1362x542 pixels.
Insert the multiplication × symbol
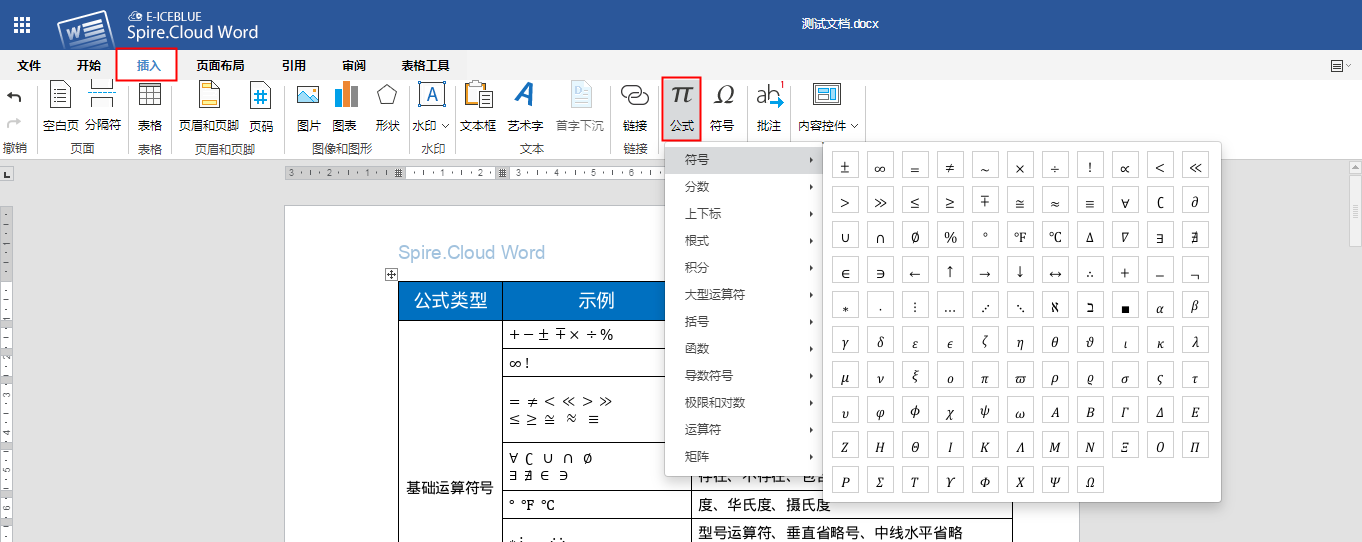pyautogui.click(x=1020, y=167)
